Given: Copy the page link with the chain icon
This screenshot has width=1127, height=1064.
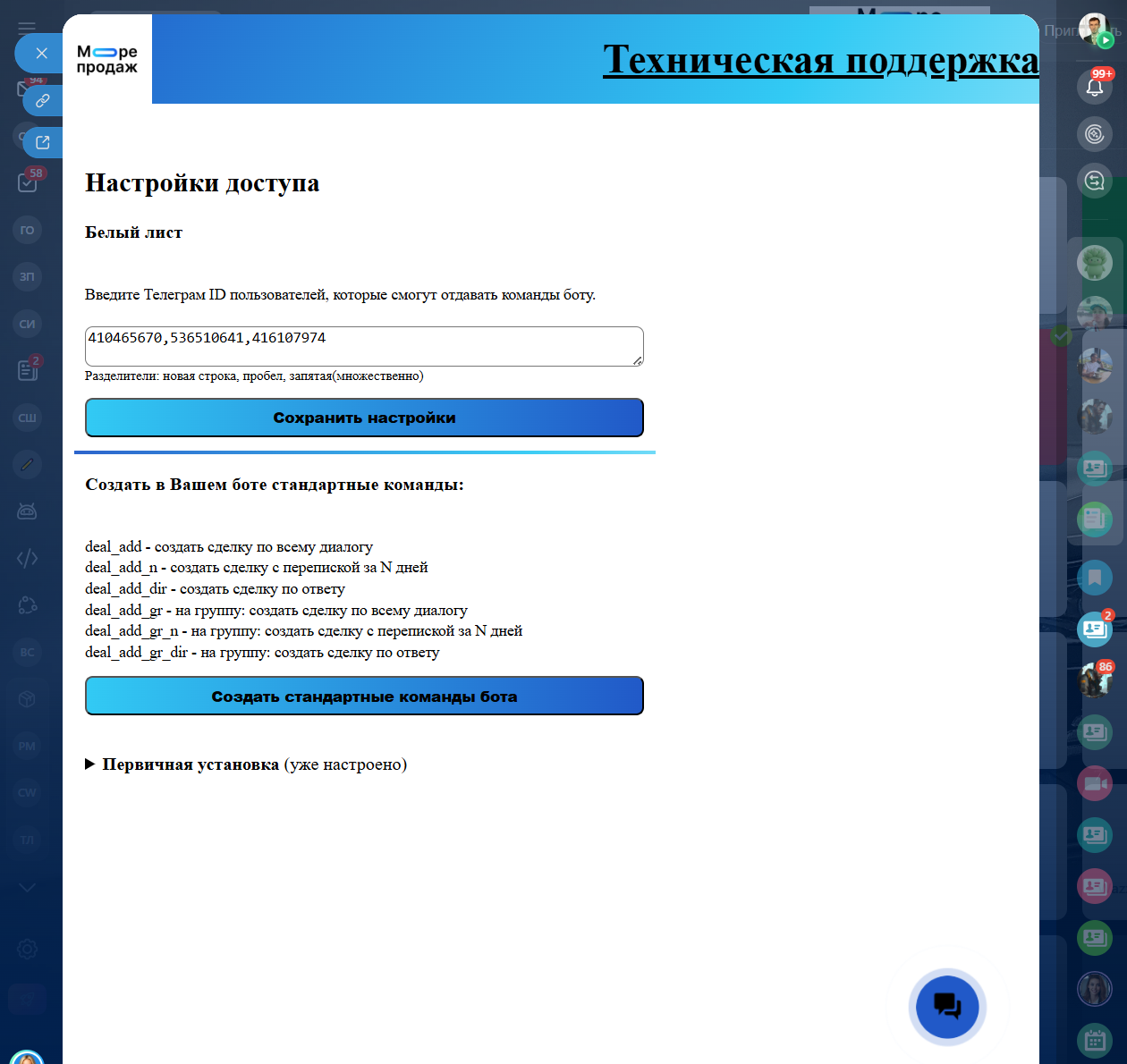Looking at the screenshot, I should coord(42,101).
